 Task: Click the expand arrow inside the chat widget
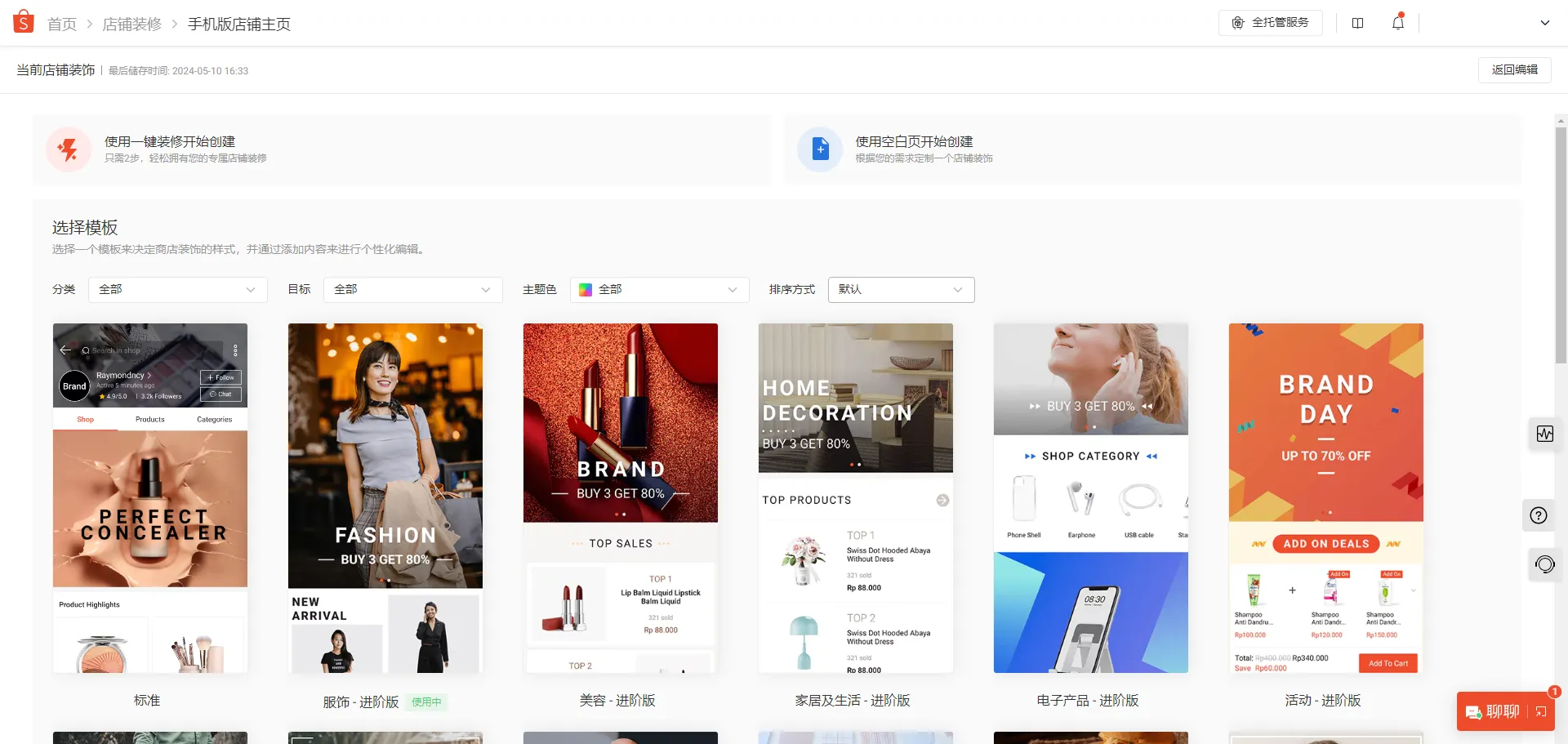(x=1542, y=712)
